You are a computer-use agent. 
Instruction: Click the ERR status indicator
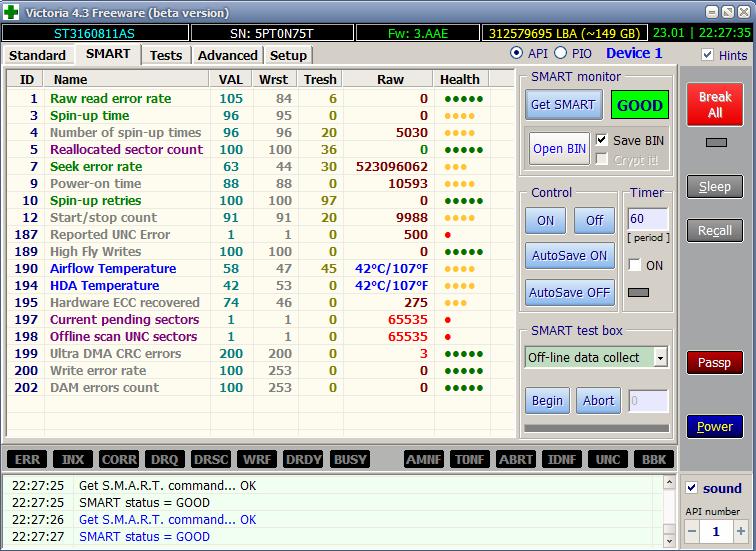27,459
